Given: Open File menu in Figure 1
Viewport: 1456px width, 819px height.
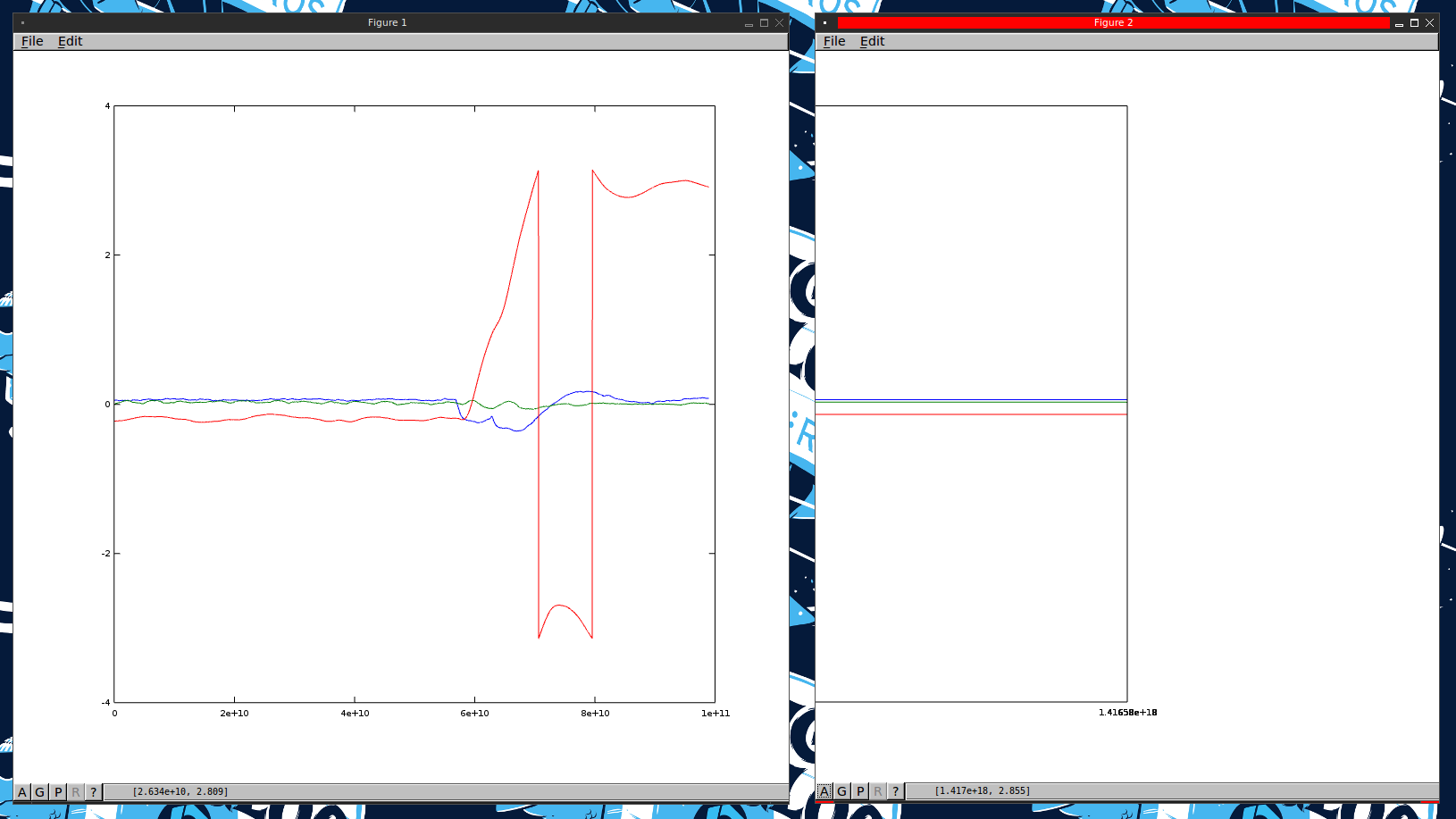Looking at the screenshot, I should point(32,41).
